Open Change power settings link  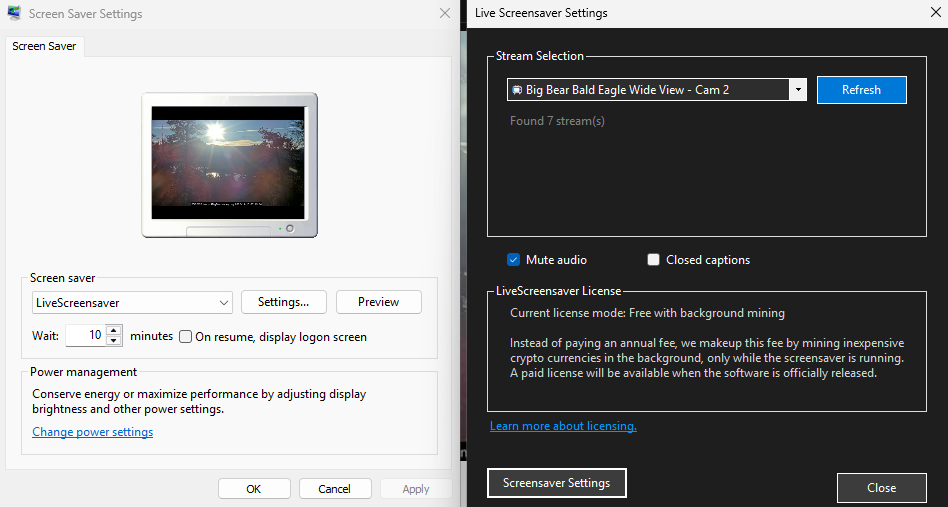[x=93, y=432]
